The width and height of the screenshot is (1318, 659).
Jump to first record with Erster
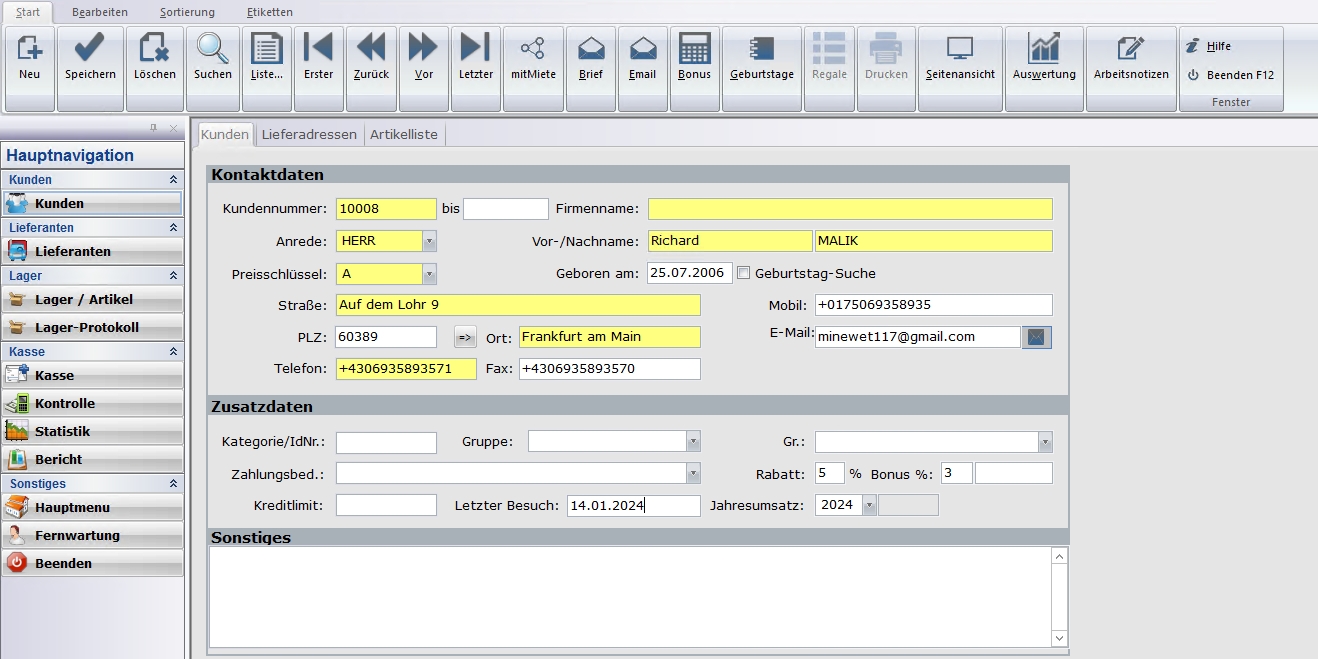pyautogui.click(x=318, y=49)
